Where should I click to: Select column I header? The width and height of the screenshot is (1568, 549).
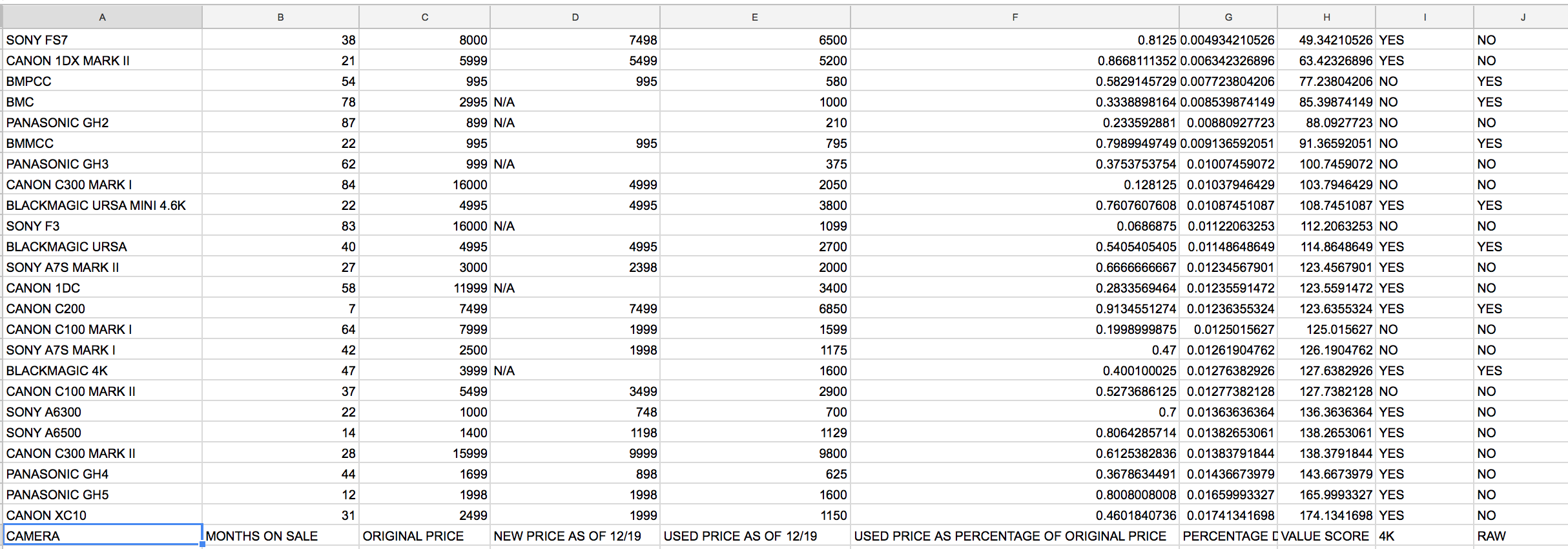tap(1425, 17)
